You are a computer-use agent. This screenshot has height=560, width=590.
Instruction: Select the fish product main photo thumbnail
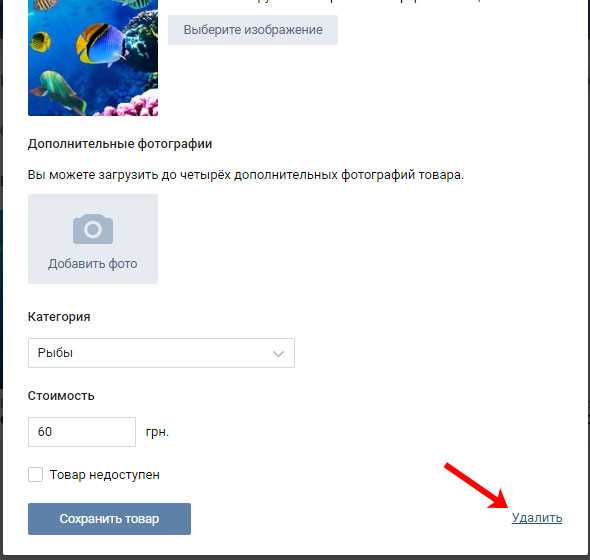click(x=93, y=58)
